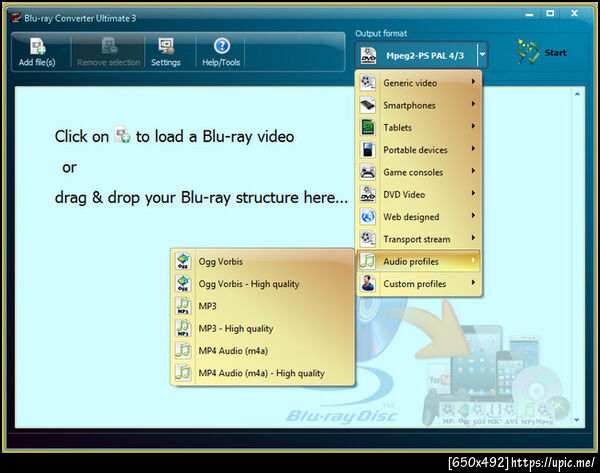This screenshot has height=473, width=600.
Task: Click the MP4 Audio (m4a) icon
Action: 183,351
